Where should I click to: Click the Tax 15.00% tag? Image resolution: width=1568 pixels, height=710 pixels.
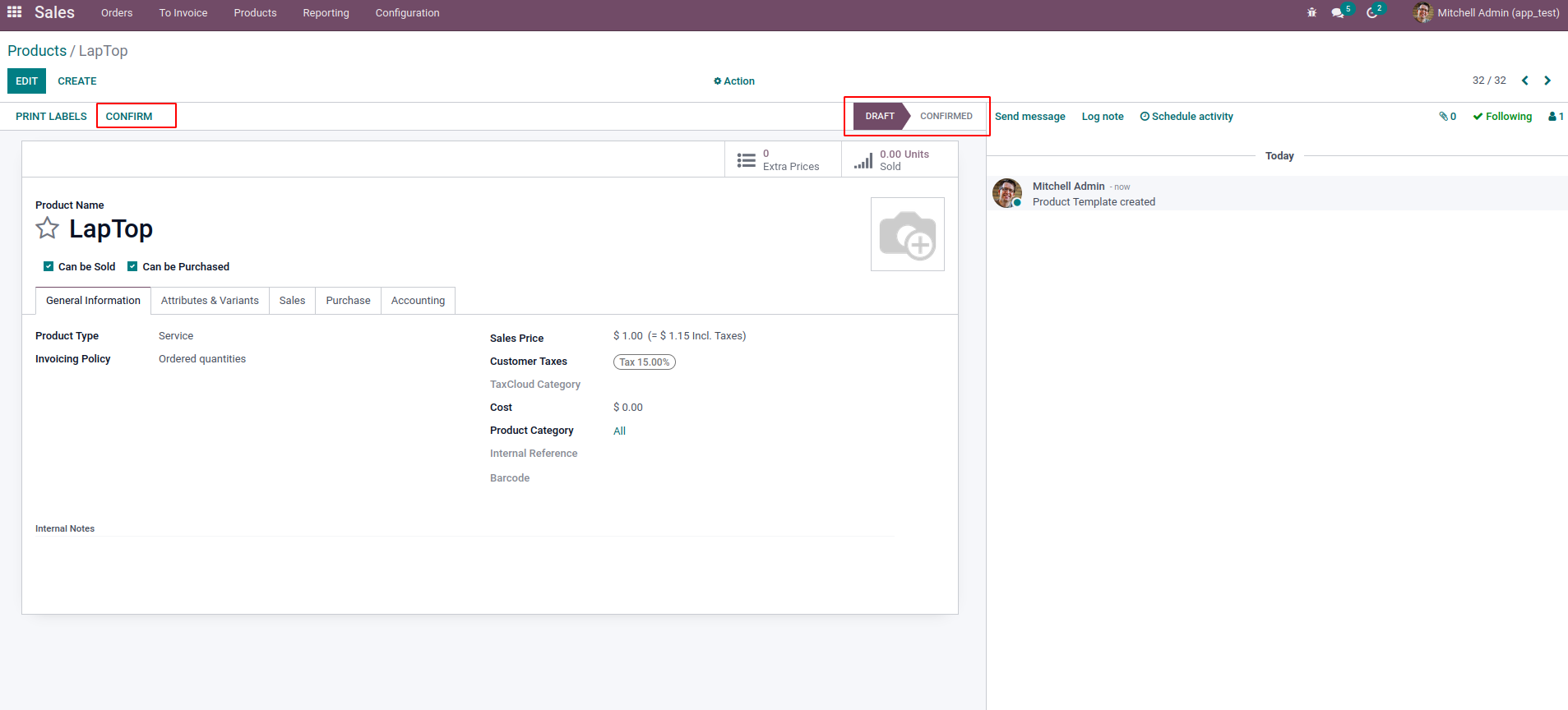click(645, 362)
